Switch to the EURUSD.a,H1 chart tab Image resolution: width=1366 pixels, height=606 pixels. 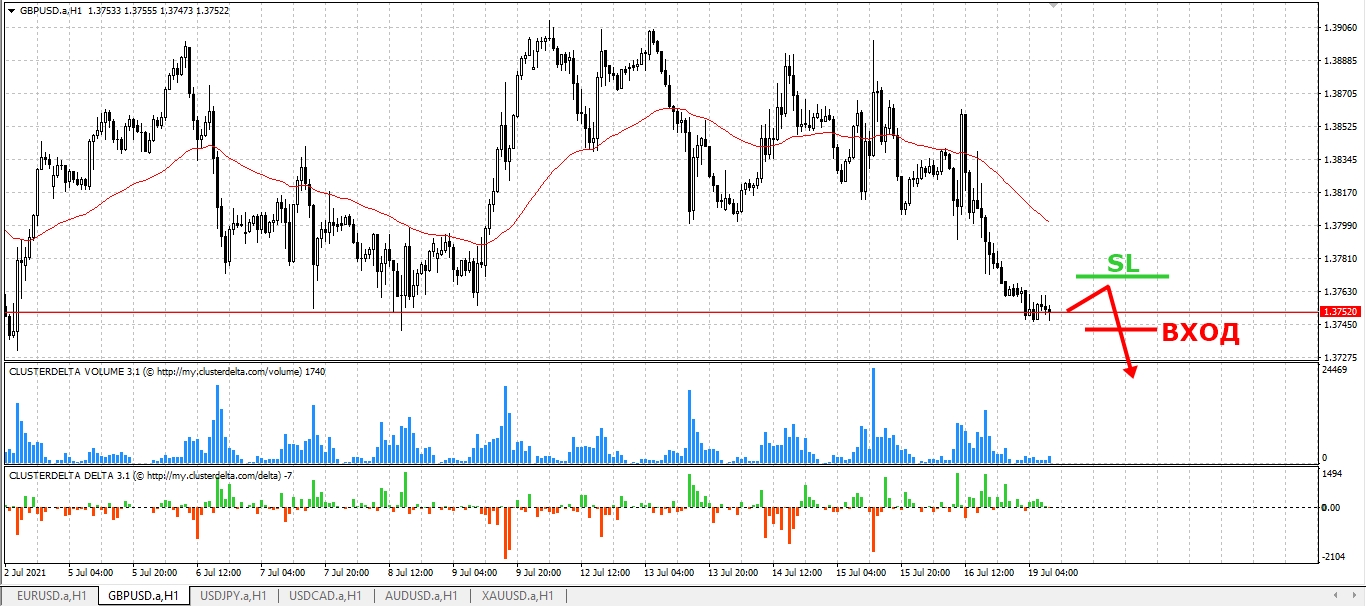(x=51, y=596)
